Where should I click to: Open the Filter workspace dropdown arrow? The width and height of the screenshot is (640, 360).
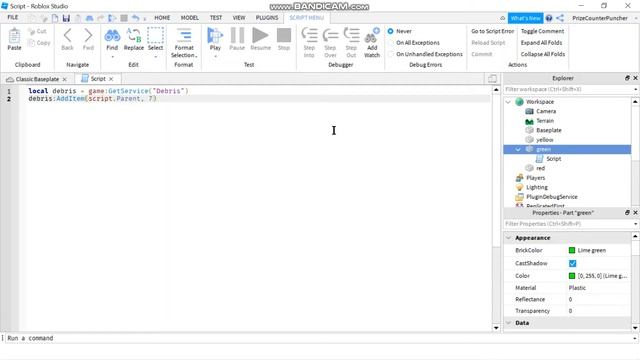pos(635,89)
